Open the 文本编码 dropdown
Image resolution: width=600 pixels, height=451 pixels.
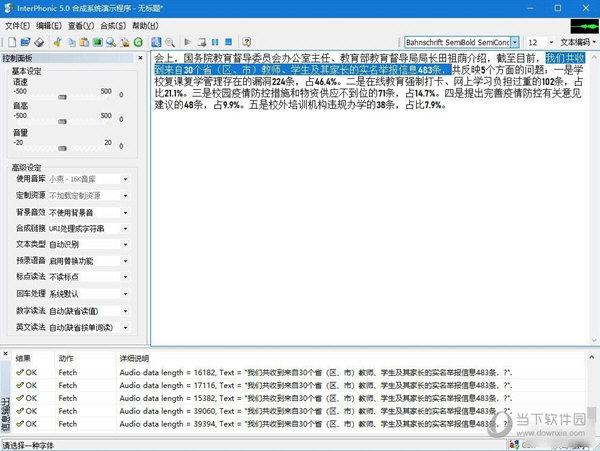(578, 42)
